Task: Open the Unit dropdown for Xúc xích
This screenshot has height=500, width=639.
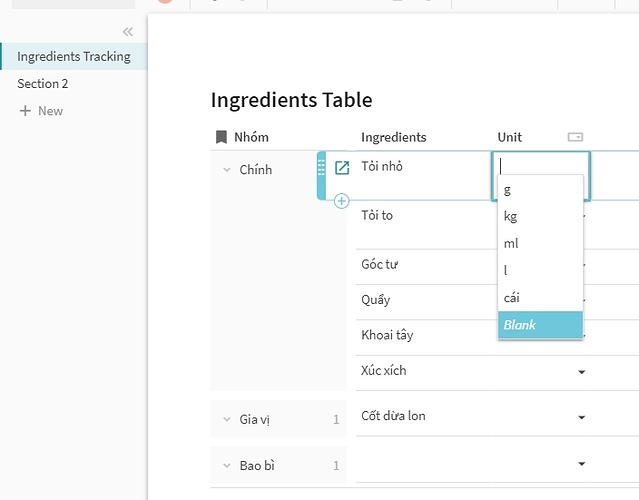Action: pyautogui.click(x=582, y=372)
